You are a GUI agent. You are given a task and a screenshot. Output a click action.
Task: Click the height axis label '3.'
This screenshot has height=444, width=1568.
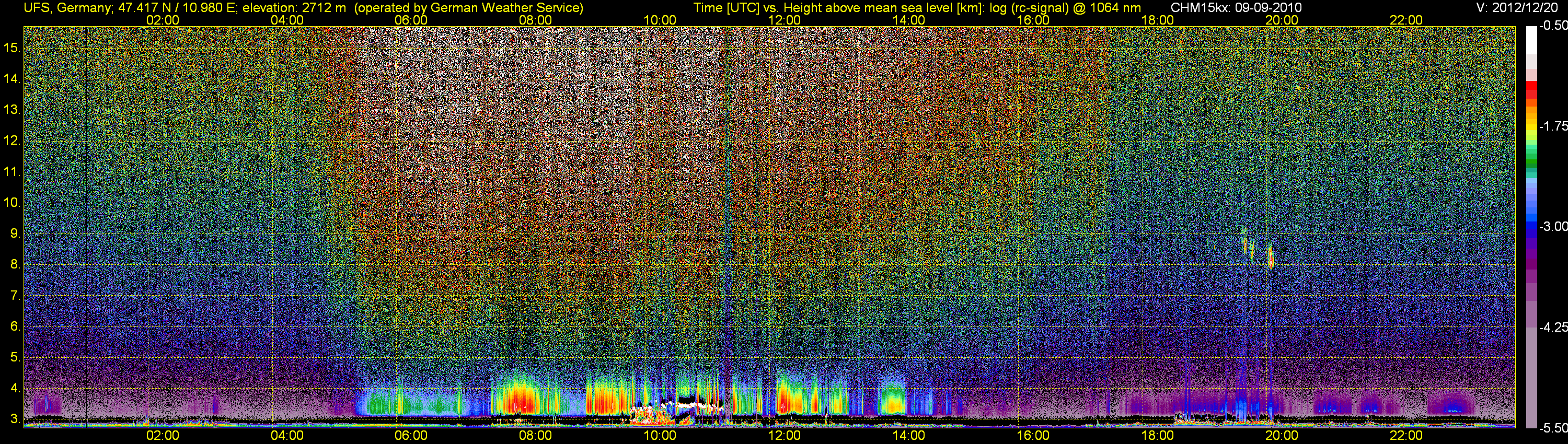15,419
